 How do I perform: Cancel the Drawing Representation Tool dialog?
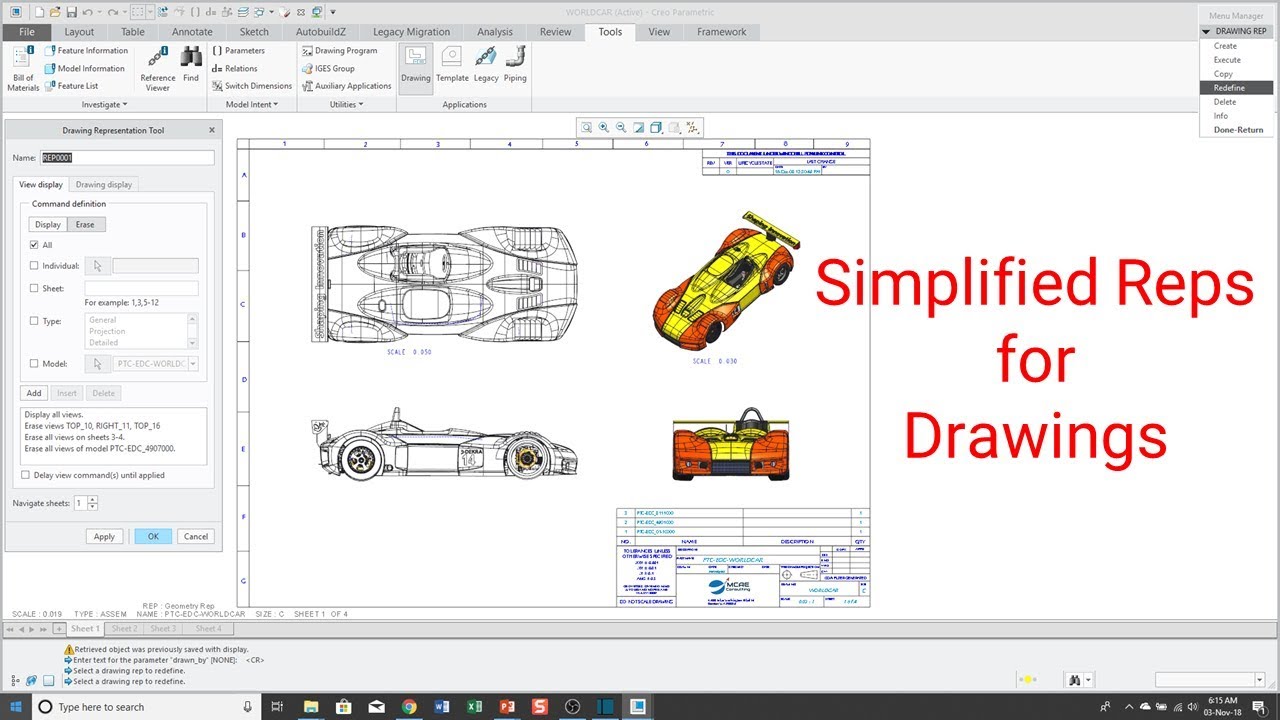pyautogui.click(x=196, y=536)
